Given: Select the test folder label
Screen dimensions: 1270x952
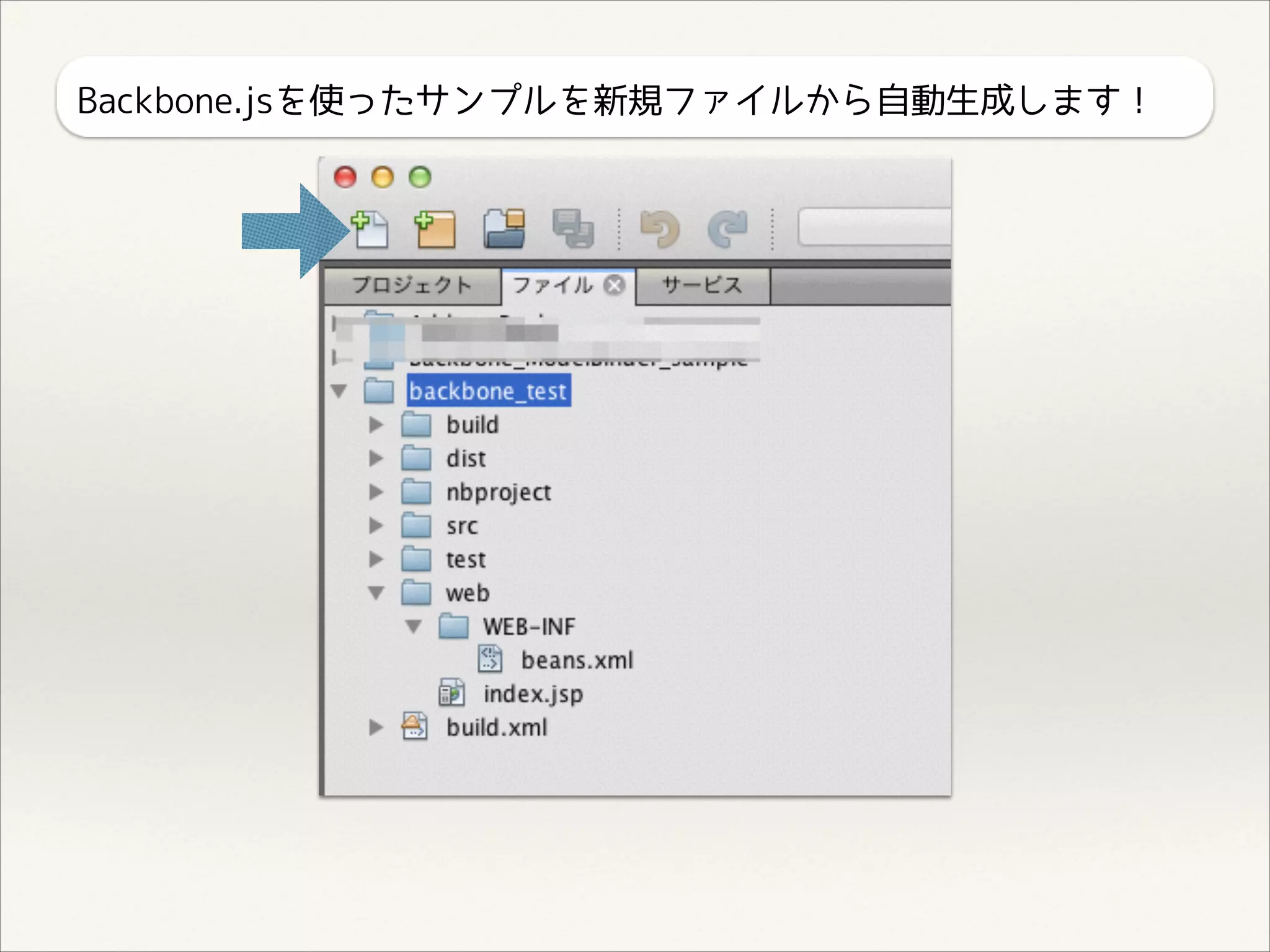Looking at the screenshot, I should (466, 559).
